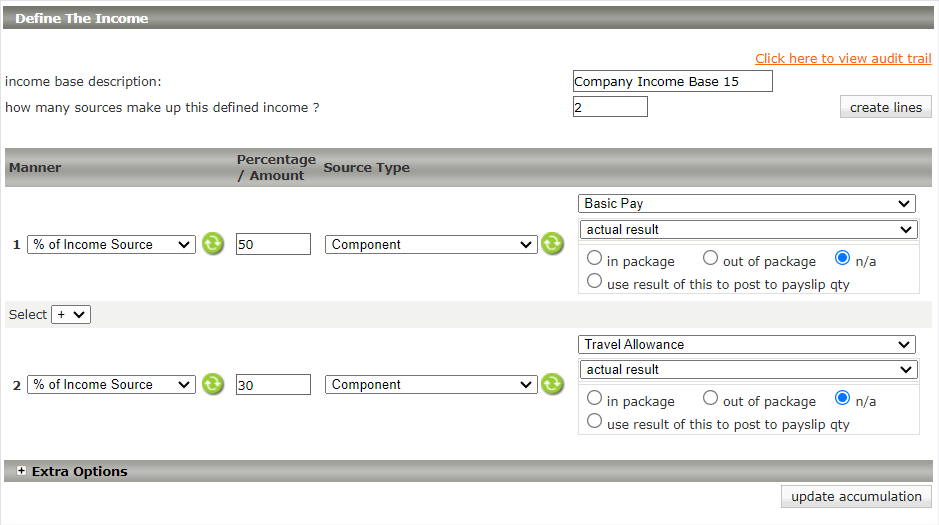Click the green refresh icon beside row 2 Manner
The image size is (939, 525).
point(212,384)
